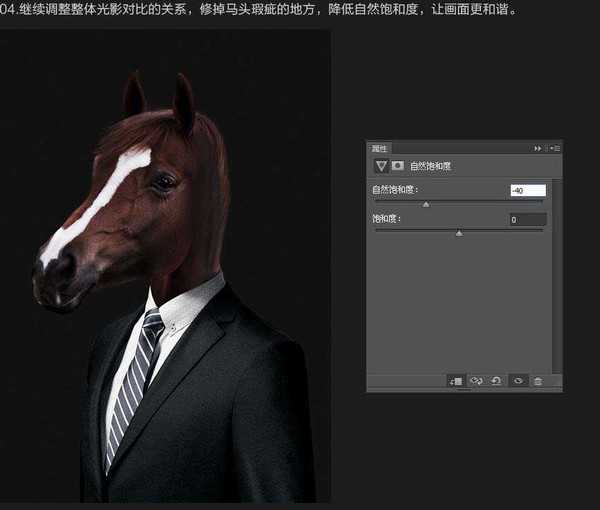
Task: Click the Vibrance adjustment triangle icon
Action: (x=380, y=165)
